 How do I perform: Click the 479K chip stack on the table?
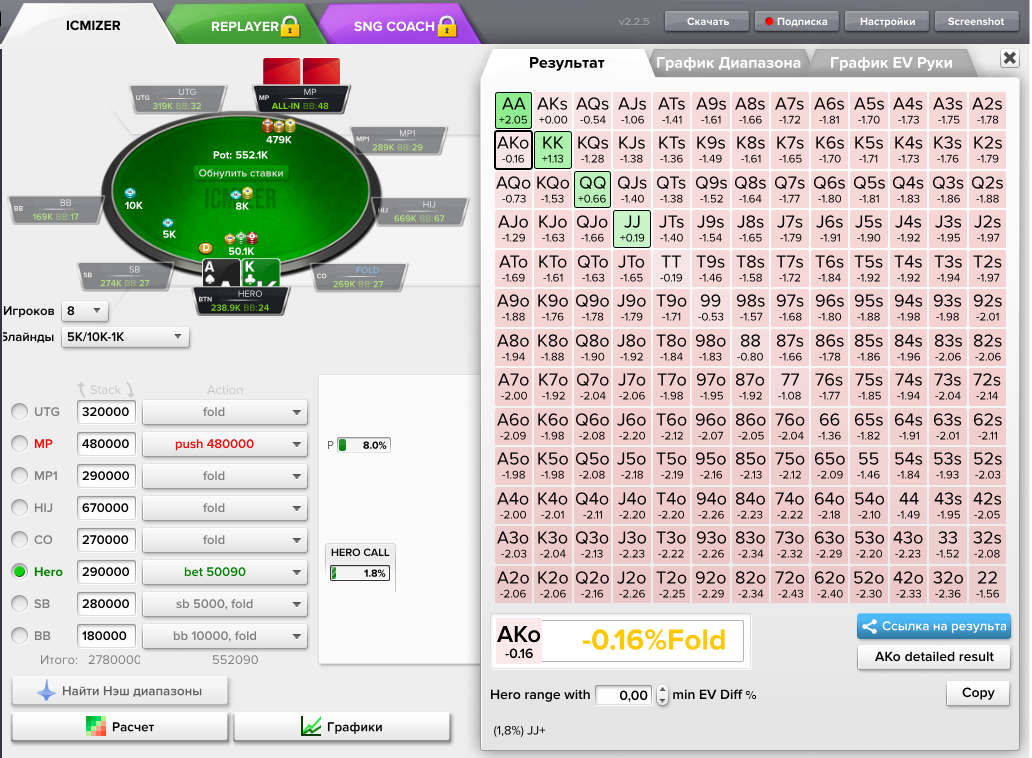click(x=278, y=126)
